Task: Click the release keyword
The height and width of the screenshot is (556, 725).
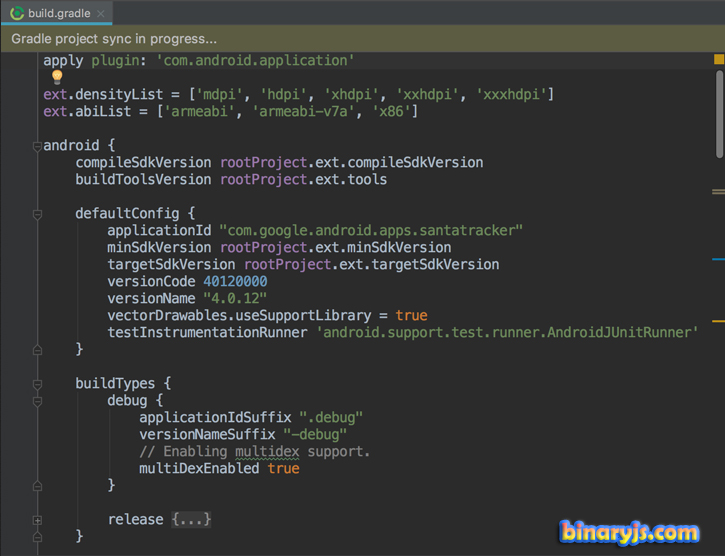Action: (135, 519)
